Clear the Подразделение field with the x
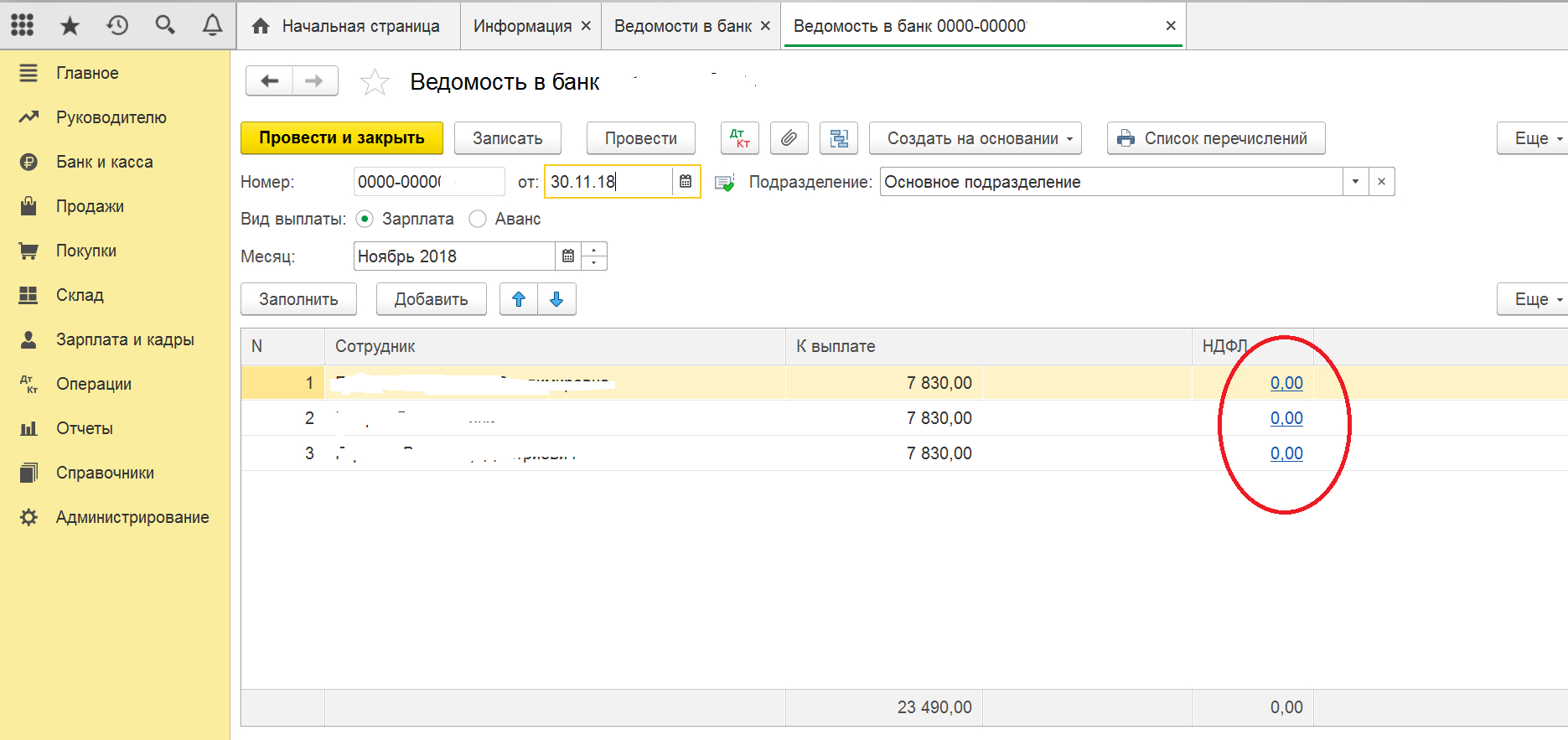The width and height of the screenshot is (1568, 740). pos(1381,182)
